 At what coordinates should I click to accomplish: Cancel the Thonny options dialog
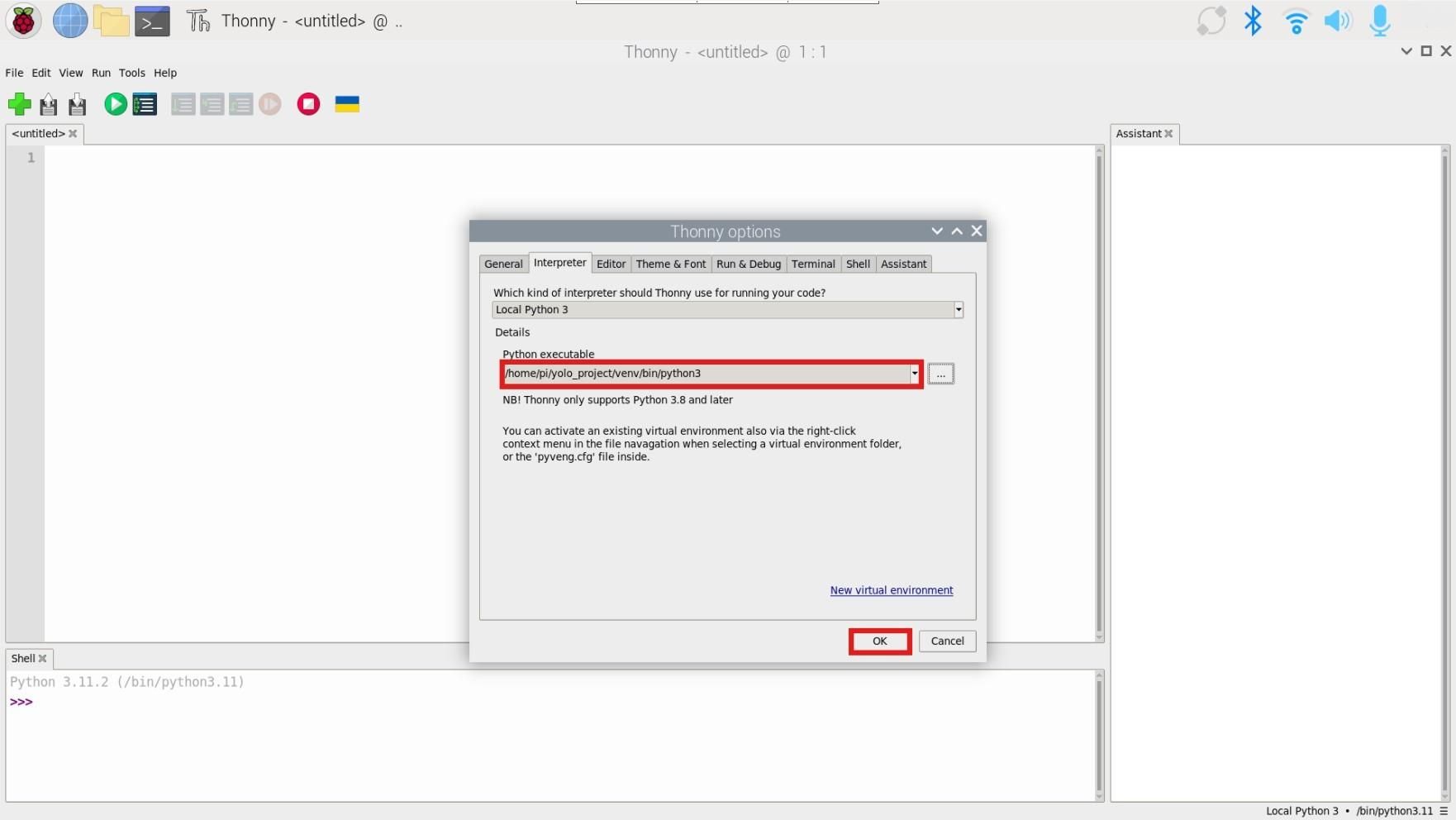947,641
